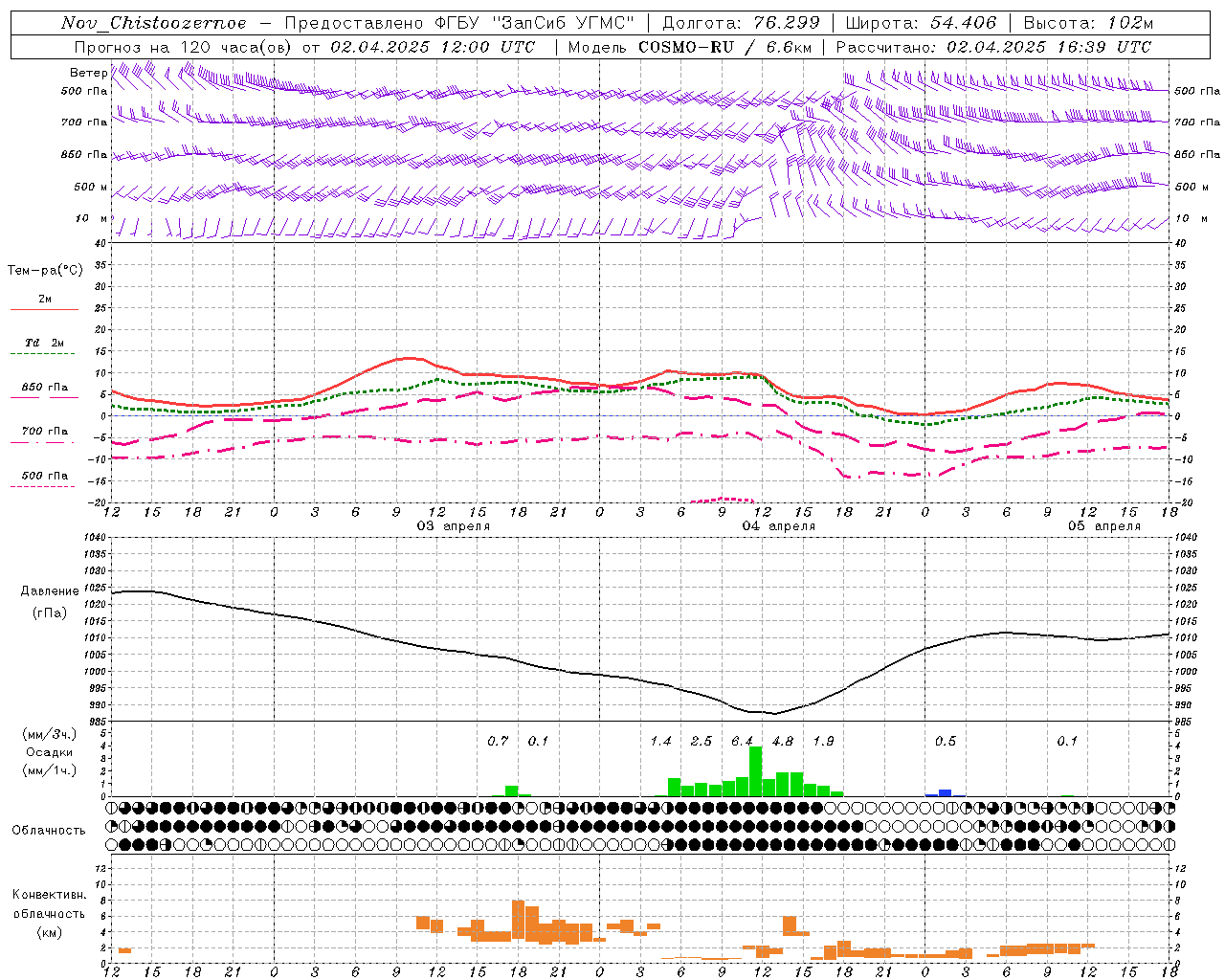Click the 'Конвективн.' convective cloud label

point(50,895)
